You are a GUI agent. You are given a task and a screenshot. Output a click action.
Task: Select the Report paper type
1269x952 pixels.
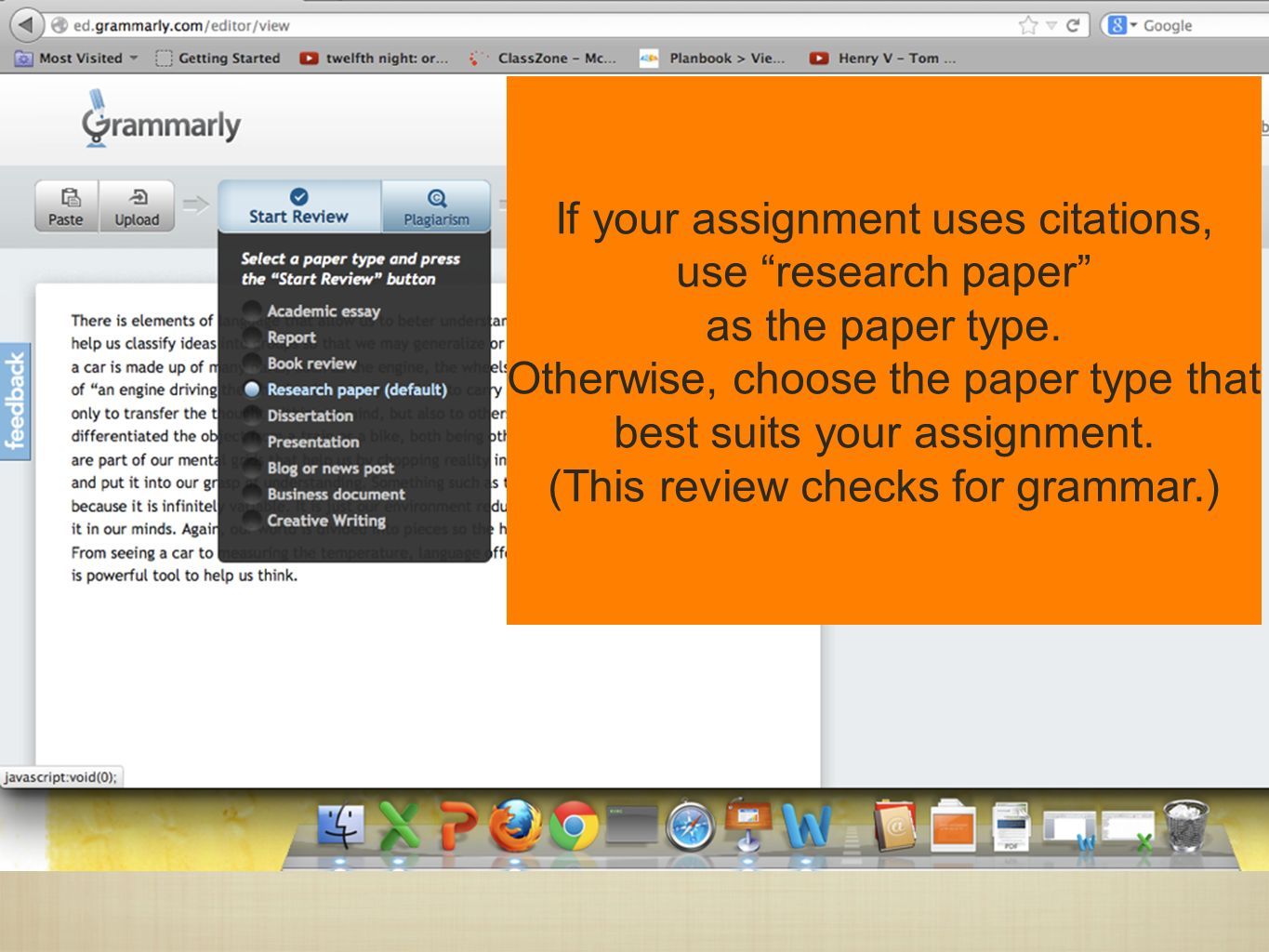(280, 337)
